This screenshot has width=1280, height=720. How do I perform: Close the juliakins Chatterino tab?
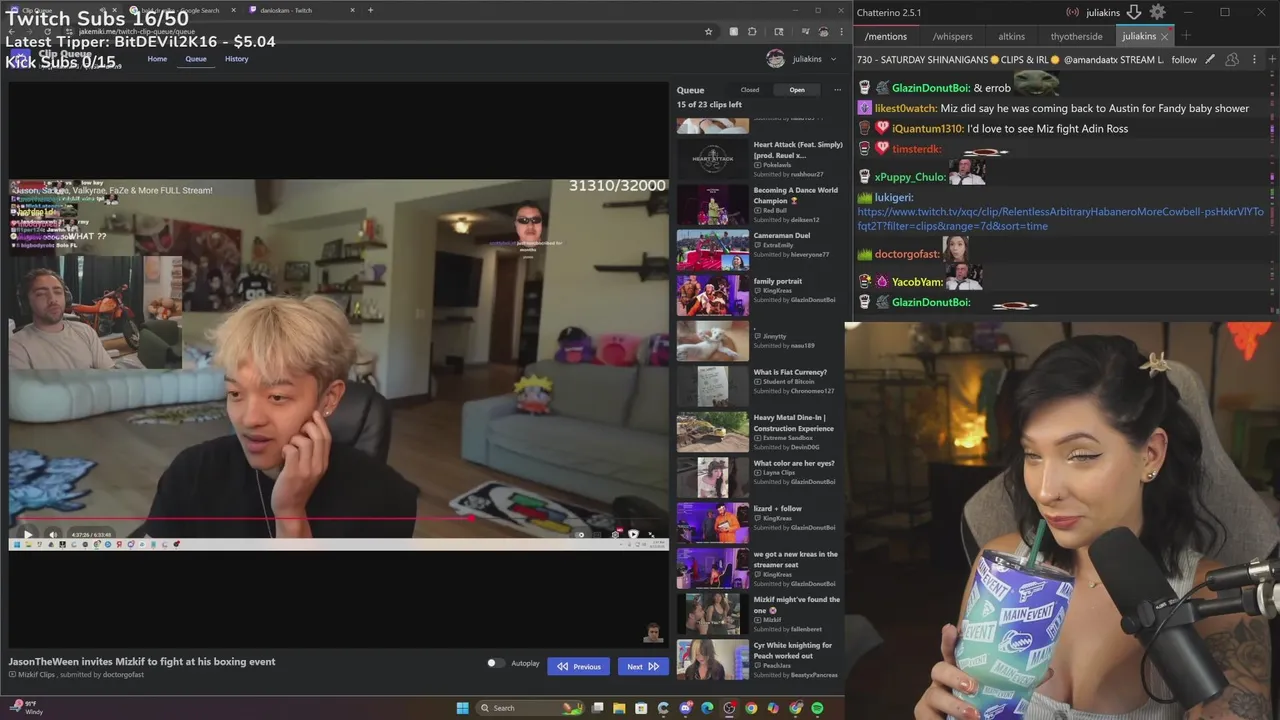point(1164,36)
